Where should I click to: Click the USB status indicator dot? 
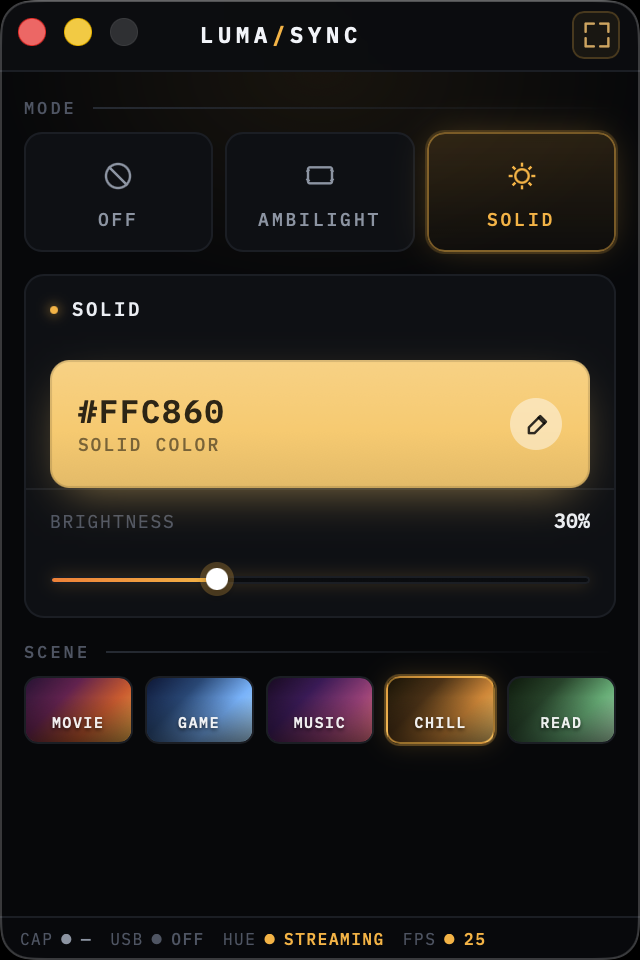pos(156,939)
